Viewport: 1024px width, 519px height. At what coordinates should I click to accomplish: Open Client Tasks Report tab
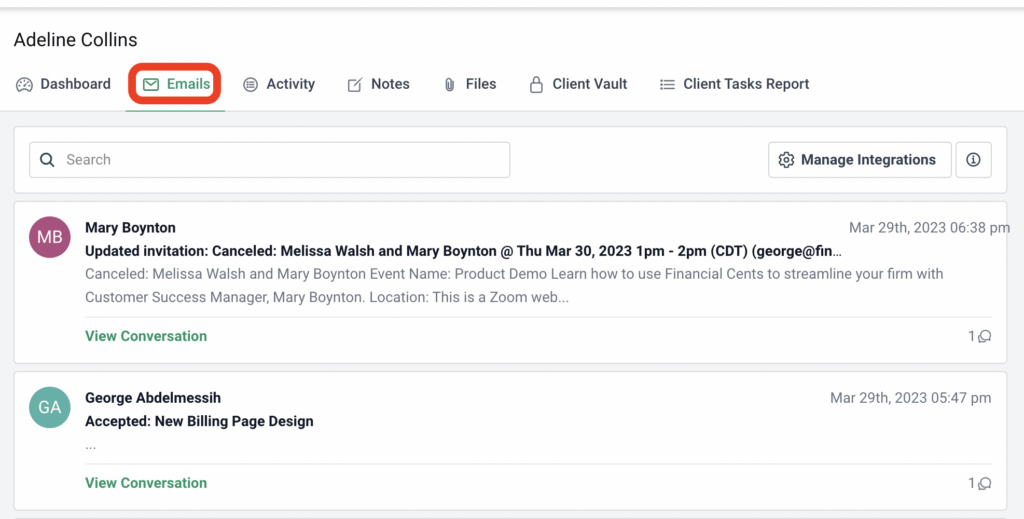(734, 84)
